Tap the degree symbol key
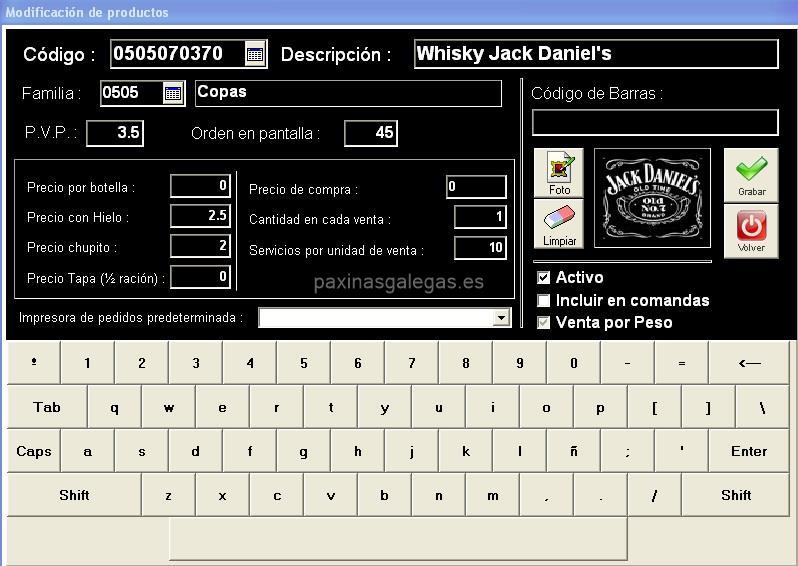Image resolution: width=798 pixels, height=566 pixels. [x=34, y=362]
